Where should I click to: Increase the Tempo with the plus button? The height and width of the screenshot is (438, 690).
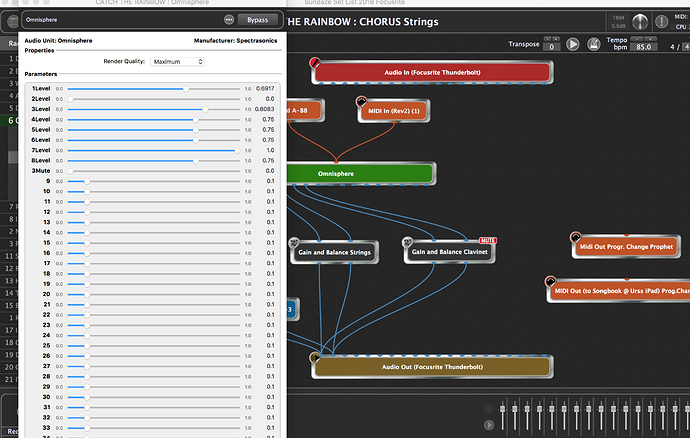click(650, 38)
